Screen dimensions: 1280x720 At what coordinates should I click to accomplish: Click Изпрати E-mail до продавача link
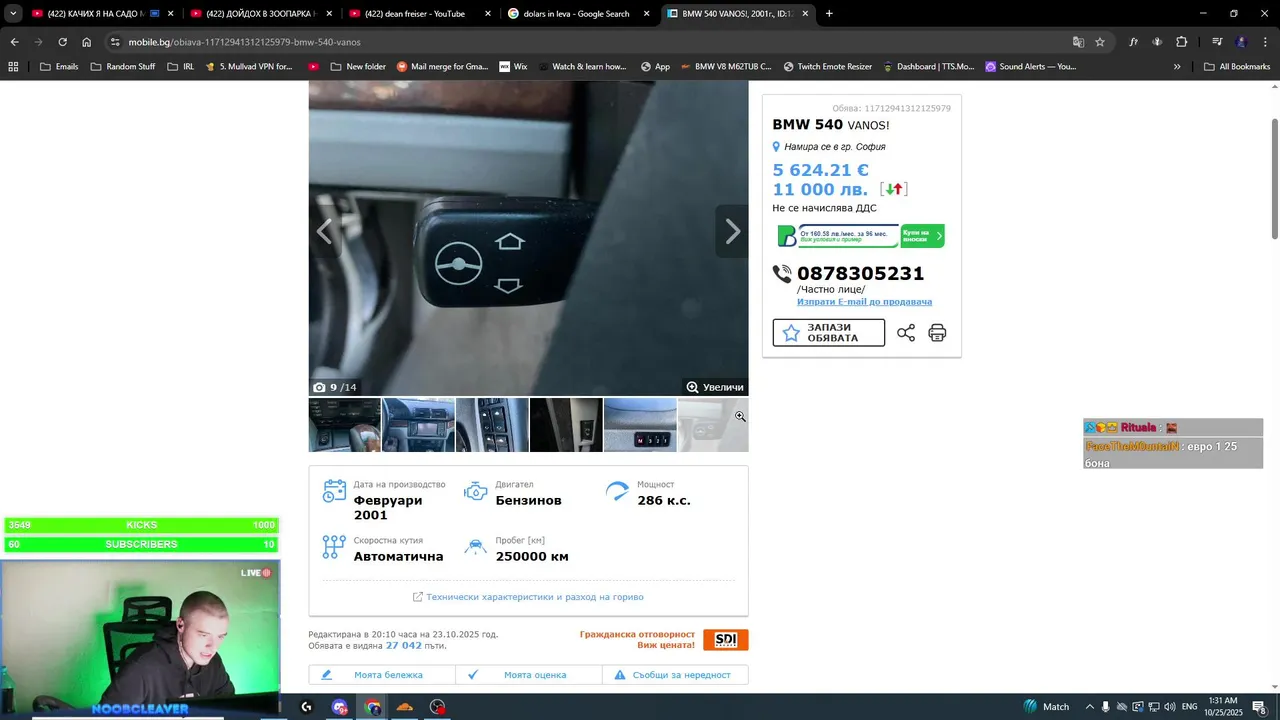coord(864,302)
